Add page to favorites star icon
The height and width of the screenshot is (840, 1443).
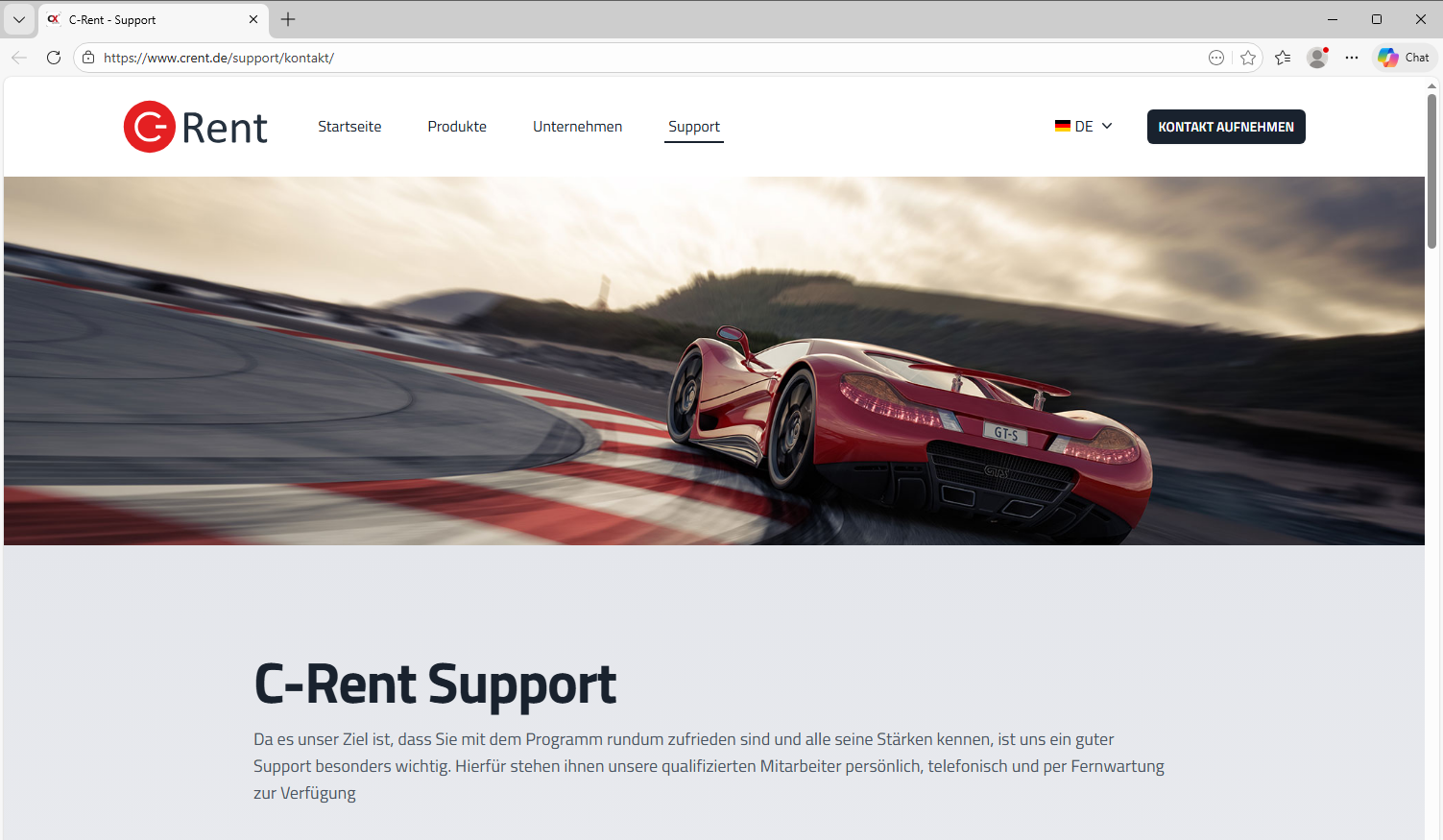click(1248, 58)
